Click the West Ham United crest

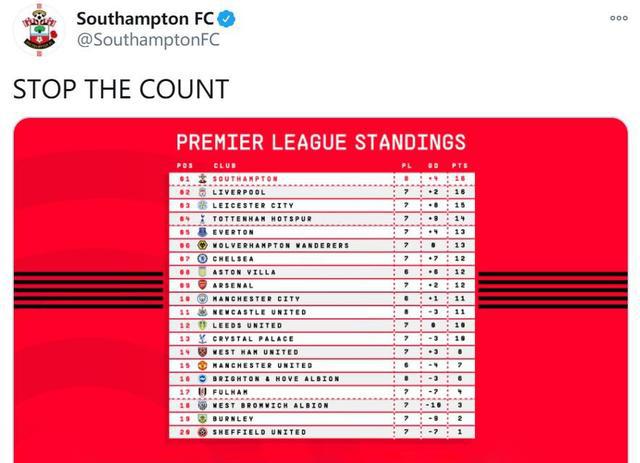(203, 353)
